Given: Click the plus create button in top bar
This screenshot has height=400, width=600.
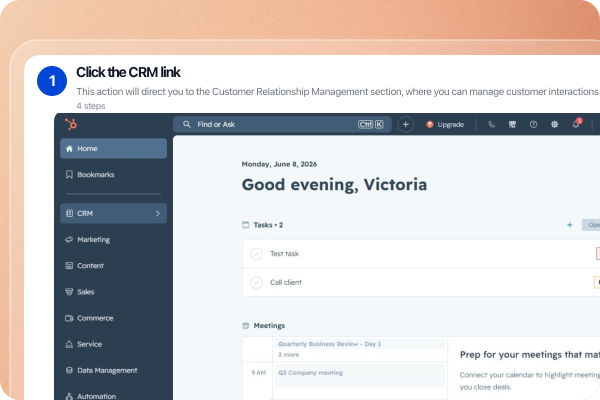Looking at the screenshot, I should click(x=406, y=124).
